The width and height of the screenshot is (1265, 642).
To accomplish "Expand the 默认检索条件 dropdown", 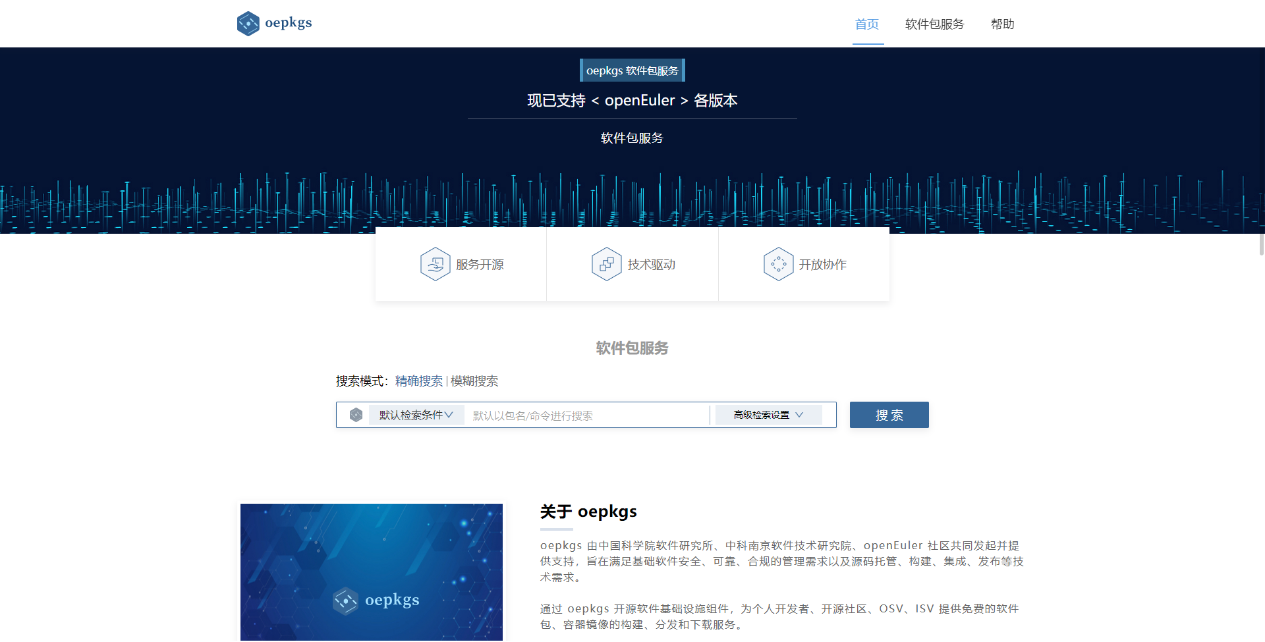I will [416, 415].
